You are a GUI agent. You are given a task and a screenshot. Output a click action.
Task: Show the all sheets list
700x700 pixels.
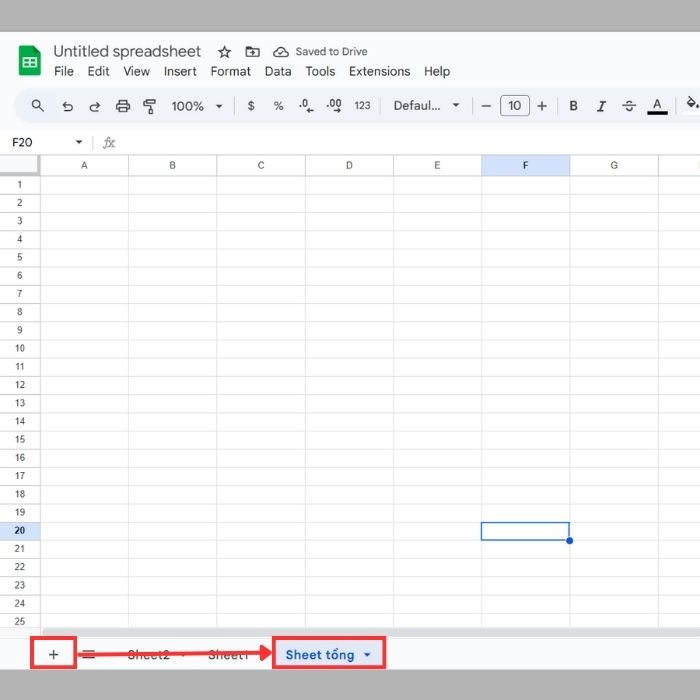(x=88, y=655)
